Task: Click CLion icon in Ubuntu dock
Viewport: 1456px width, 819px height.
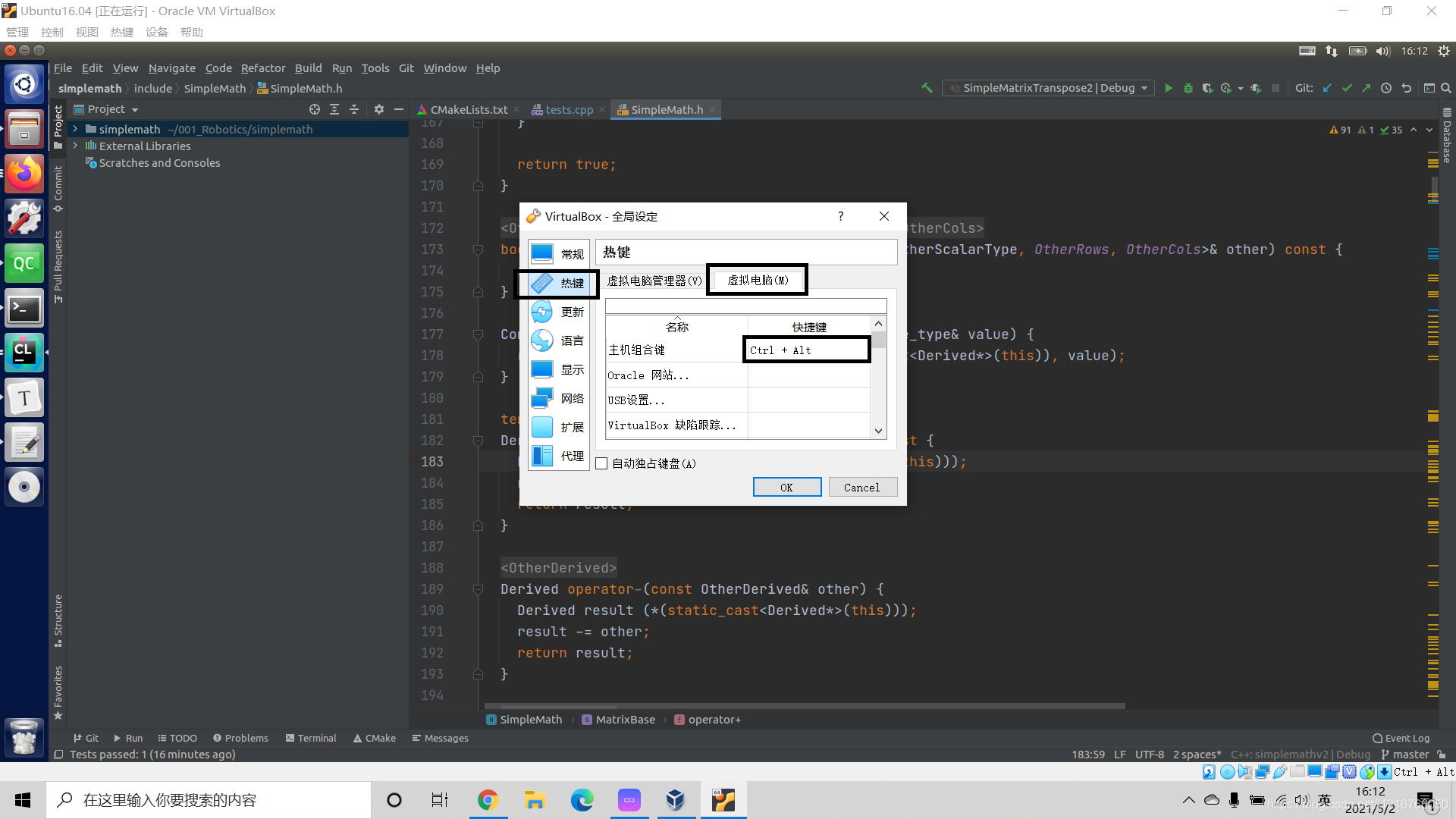Action: click(x=24, y=353)
